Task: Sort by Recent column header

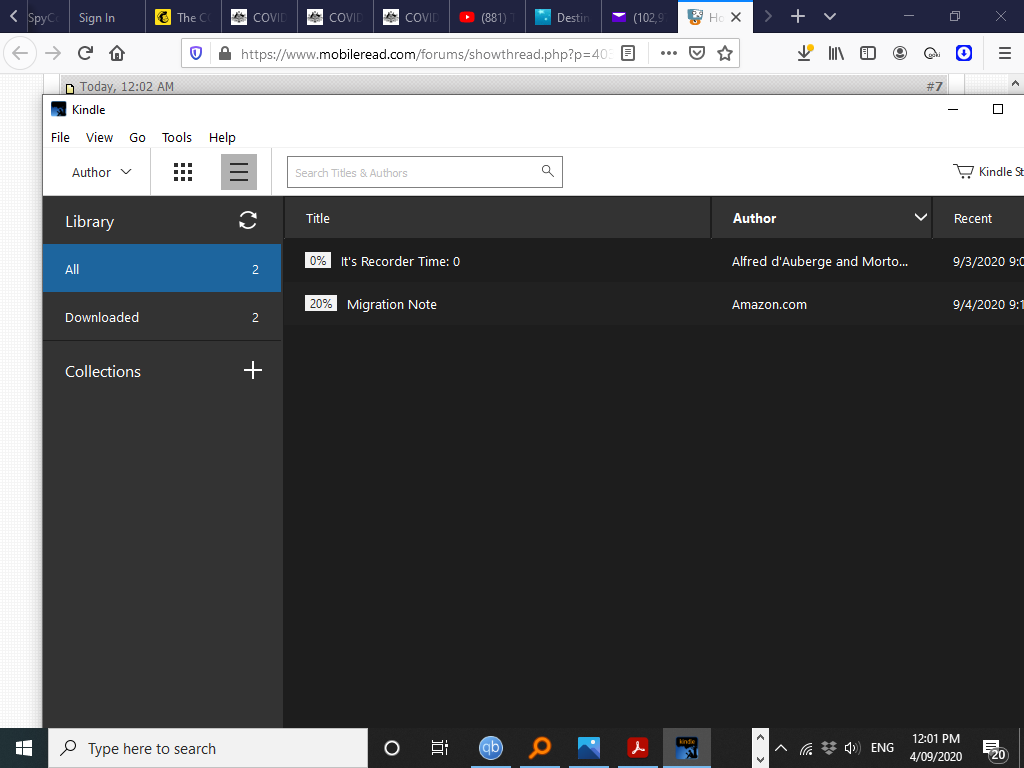Action: 978,217
